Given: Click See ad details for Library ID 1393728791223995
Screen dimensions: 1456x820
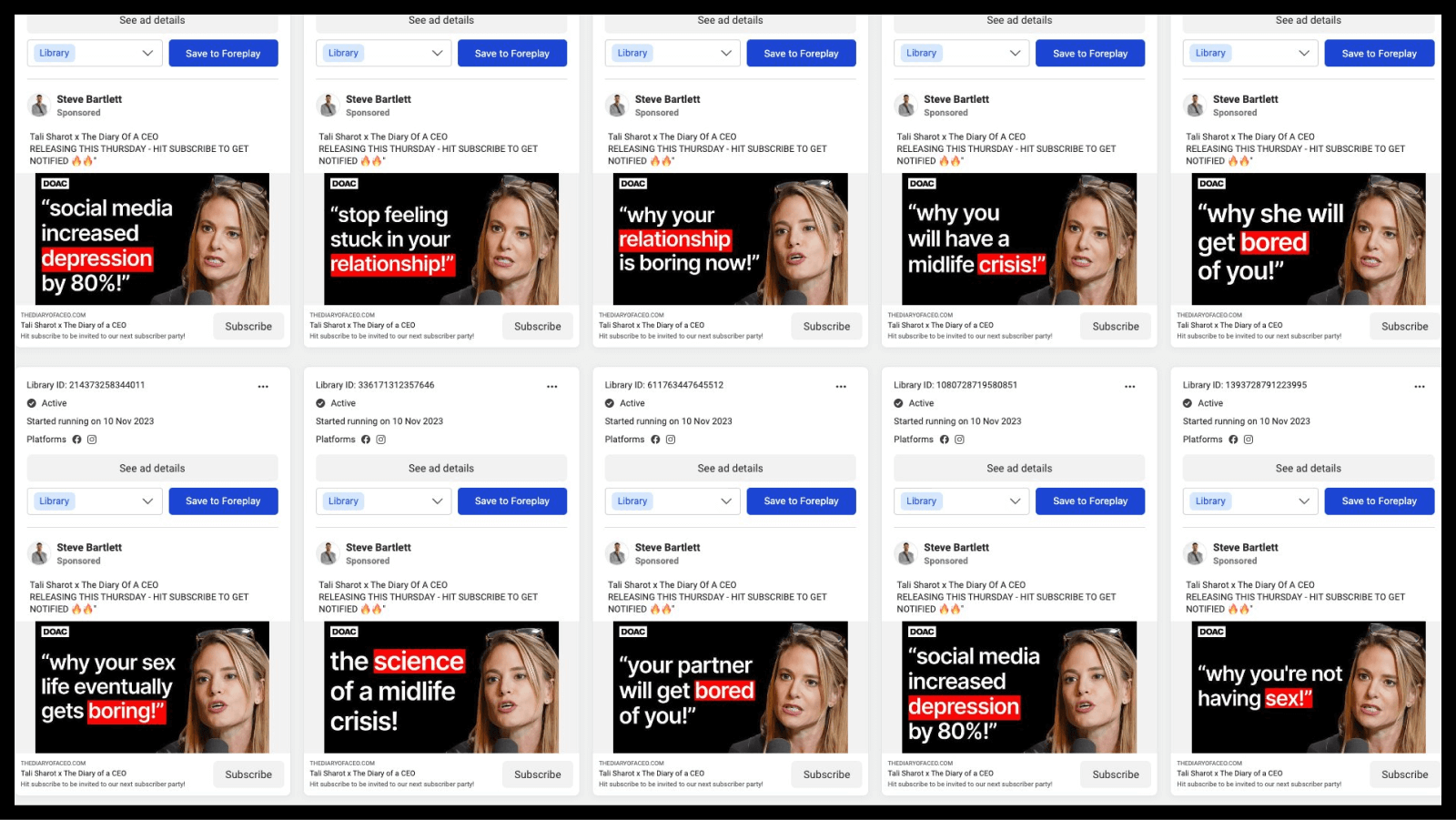Looking at the screenshot, I should 1309,469.
